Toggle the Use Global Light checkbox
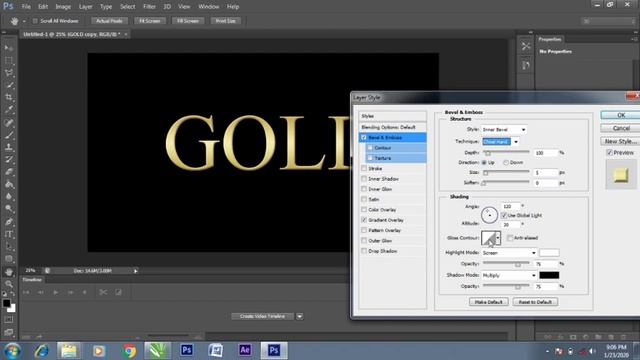The width and height of the screenshot is (640, 360). 504,215
